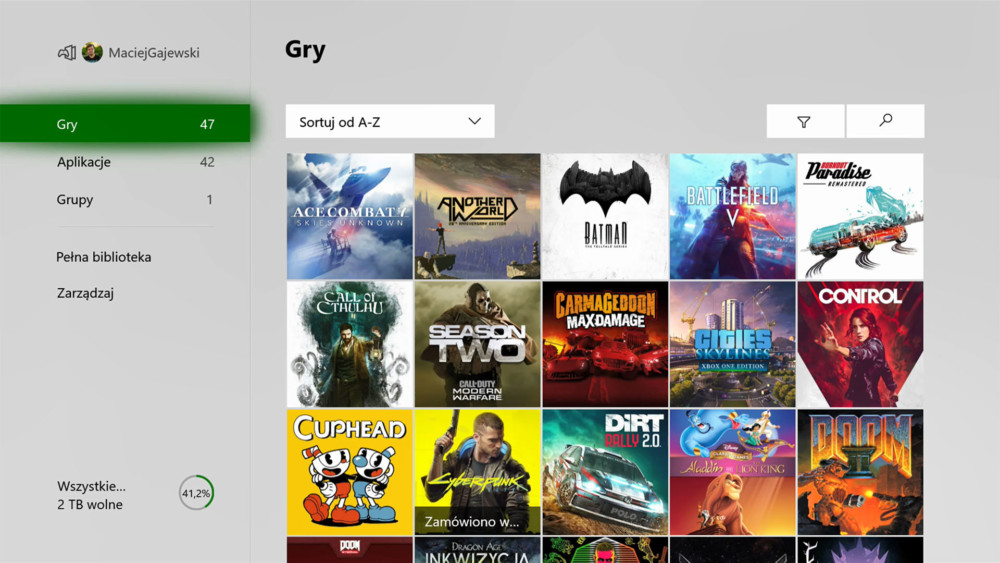Open the Cities Skylines tile
This screenshot has height=563, width=1000.
coord(732,344)
